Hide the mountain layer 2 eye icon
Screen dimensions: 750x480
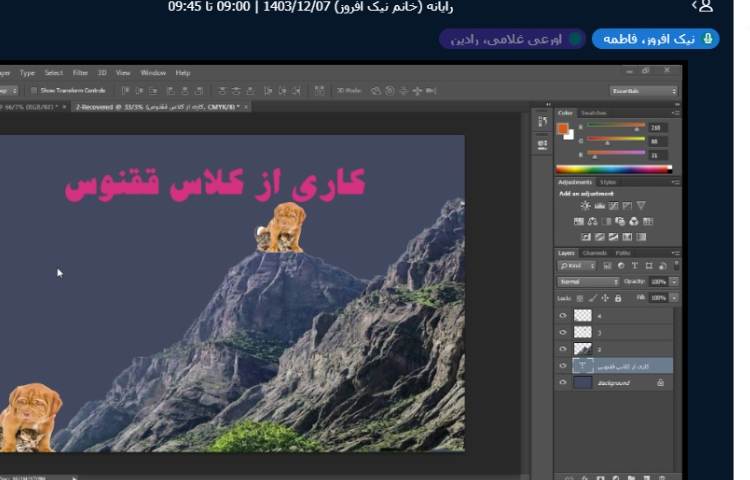563,349
